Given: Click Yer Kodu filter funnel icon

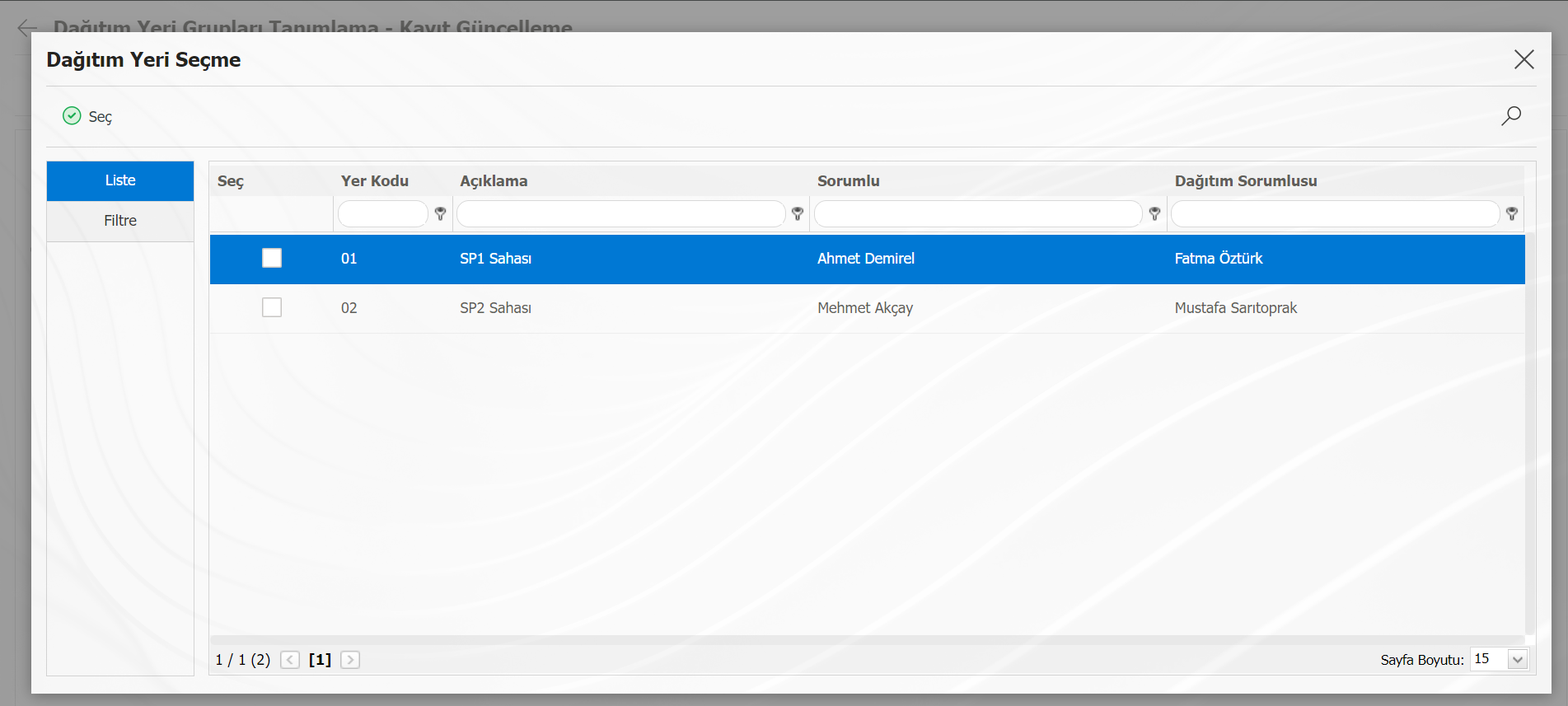Looking at the screenshot, I should [x=440, y=213].
